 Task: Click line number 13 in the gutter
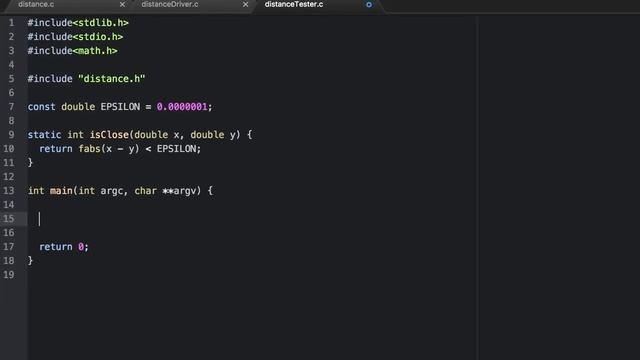click(x=9, y=191)
